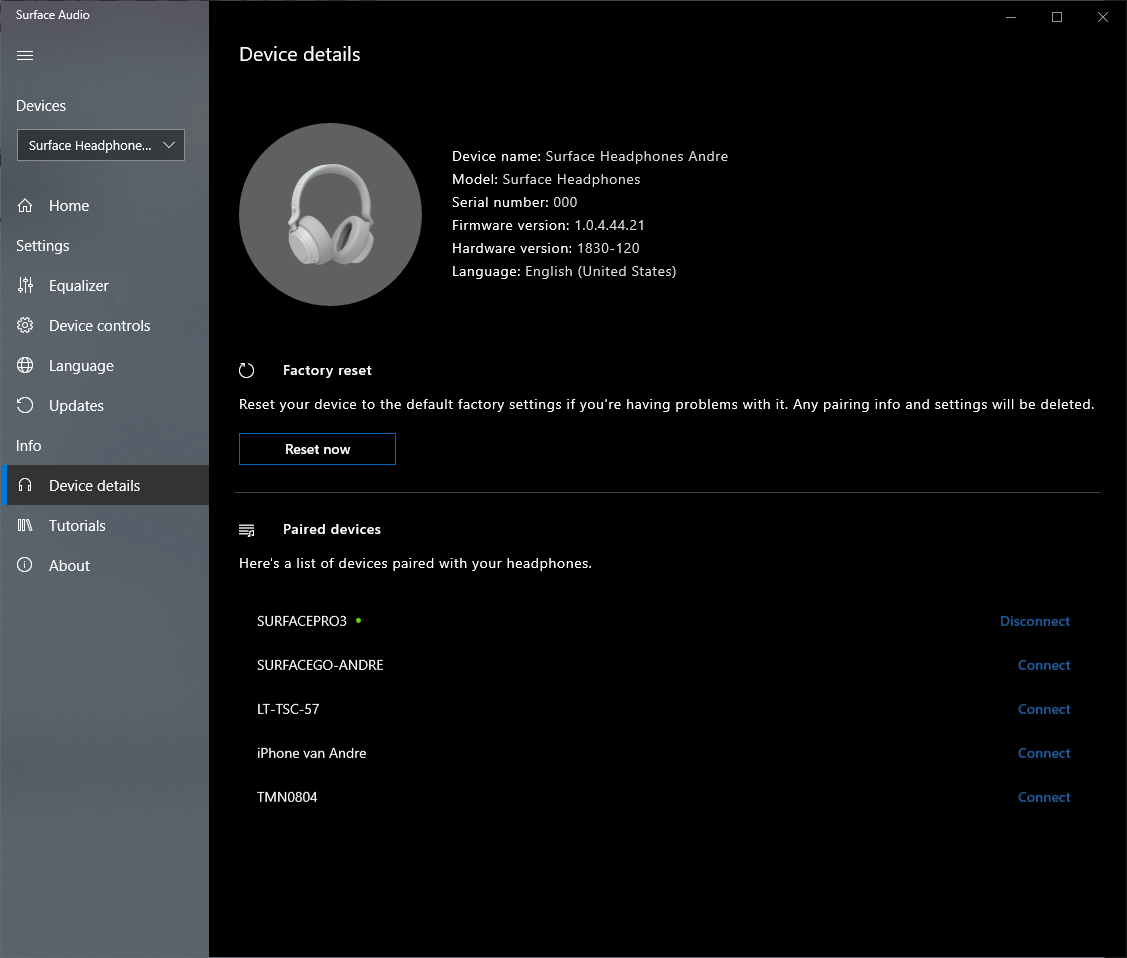Connect to SURFACEGO-ANDRE
This screenshot has width=1127, height=958.
point(1044,665)
